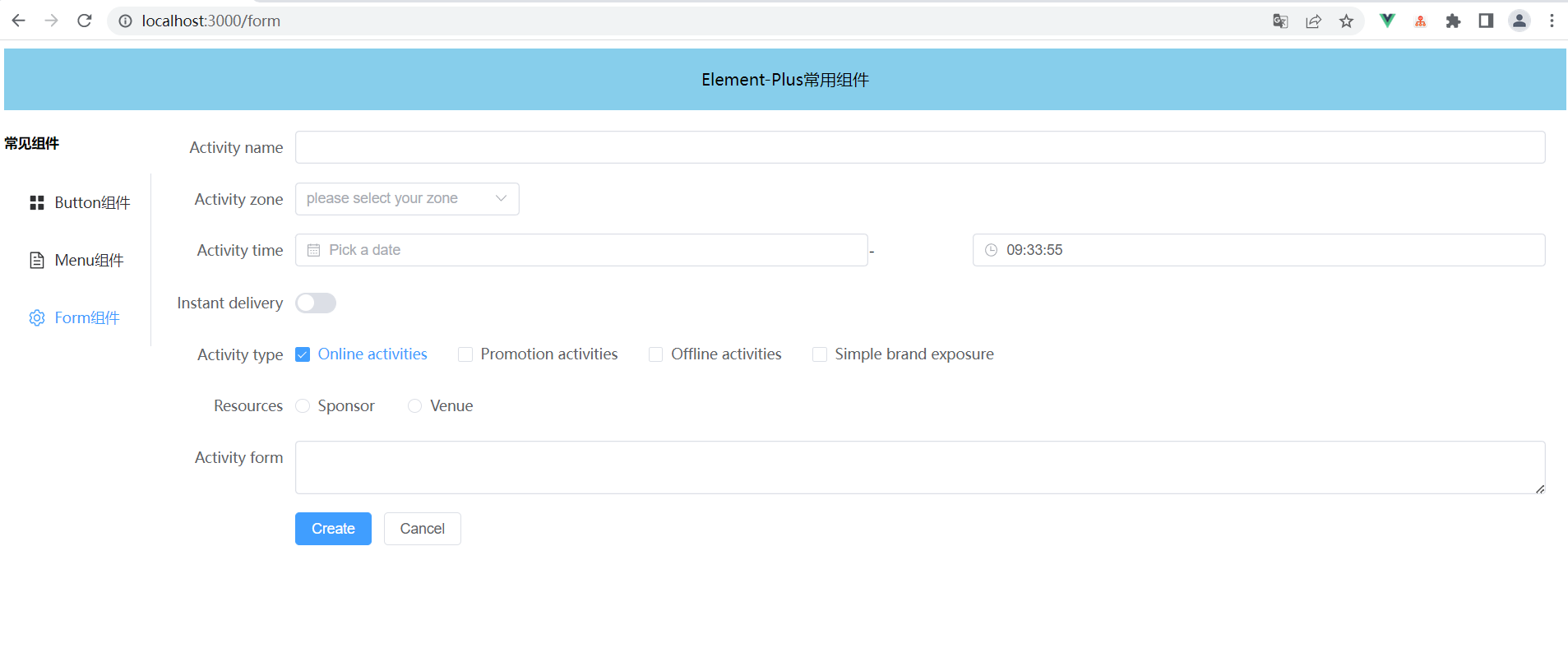
Task: Click the share page icon
Action: pyautogui.click(x=1313, y=21)
